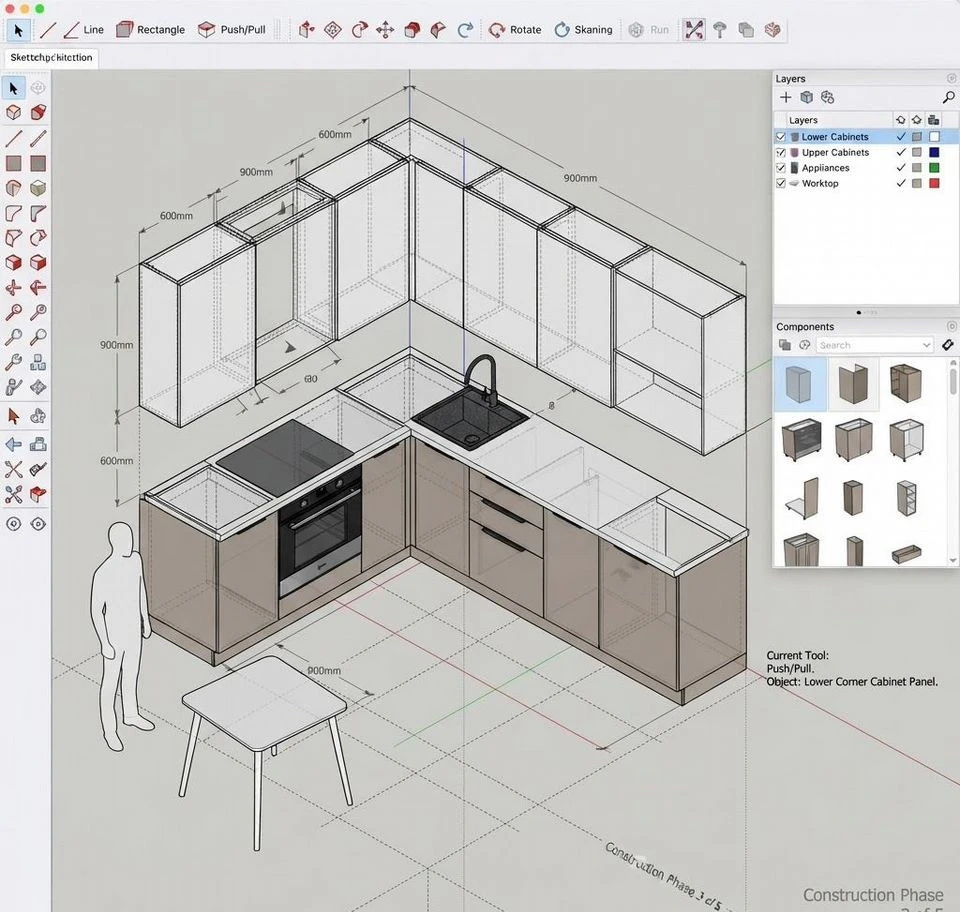This screenshot has width=960, height=912.
Task: Open the Layers panel options circle button
Action: (951, 78)
